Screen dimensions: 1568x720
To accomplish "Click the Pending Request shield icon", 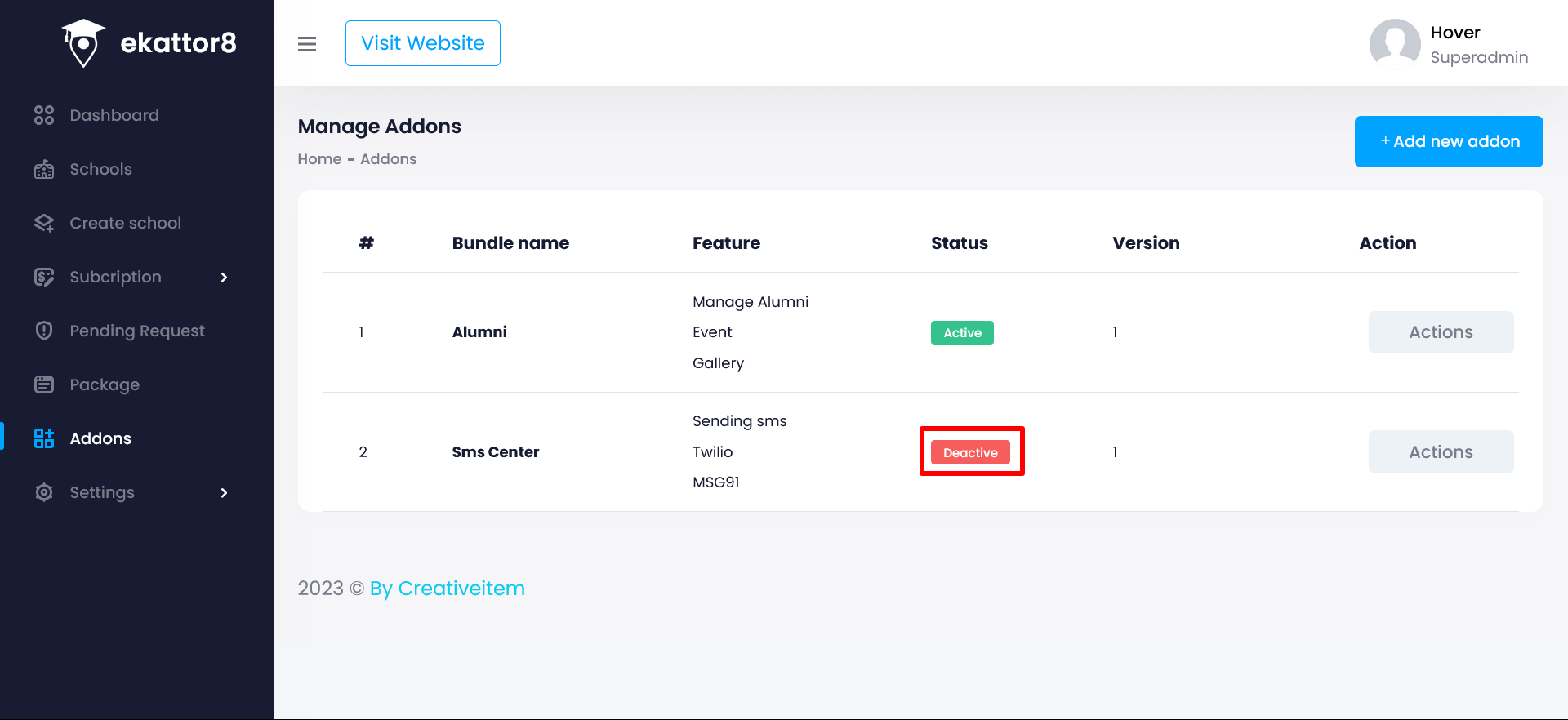I will [44, 331].
